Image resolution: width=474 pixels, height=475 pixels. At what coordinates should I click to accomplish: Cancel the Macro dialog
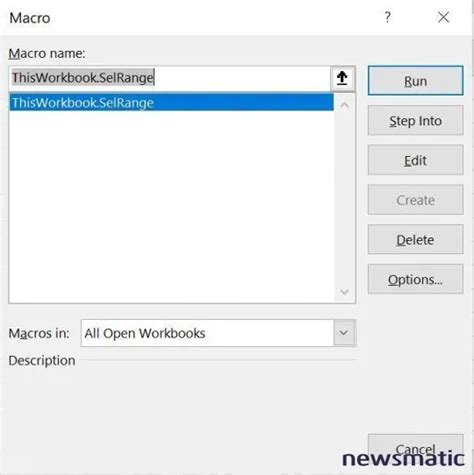[415, 449]
